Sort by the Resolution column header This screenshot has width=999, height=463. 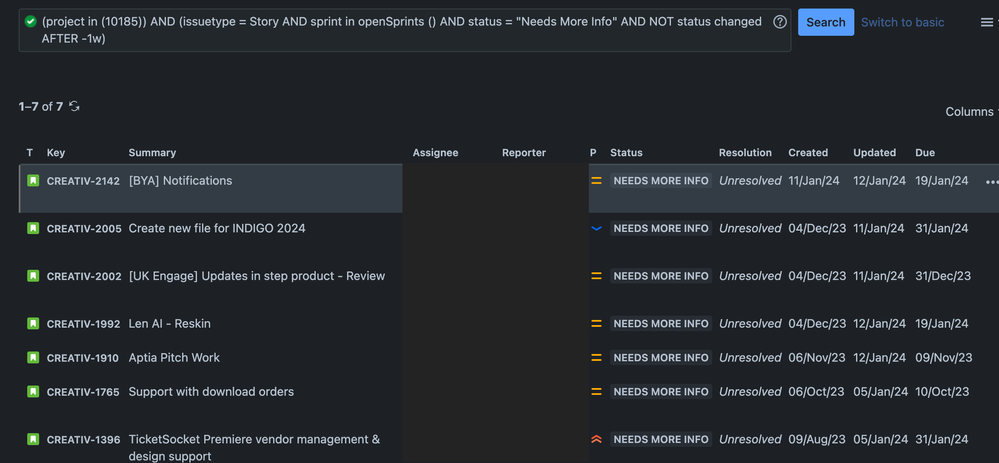click(x=745, y=153)
